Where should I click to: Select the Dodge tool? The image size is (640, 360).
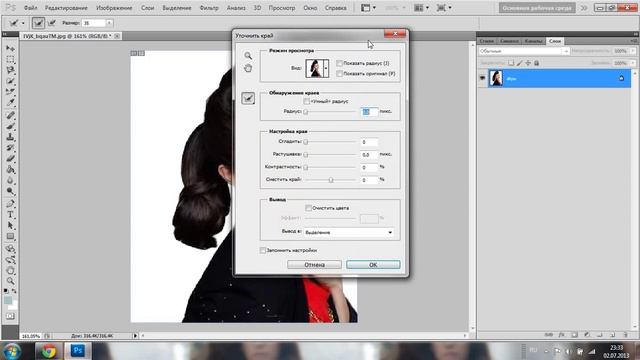[x=10, y=191]
